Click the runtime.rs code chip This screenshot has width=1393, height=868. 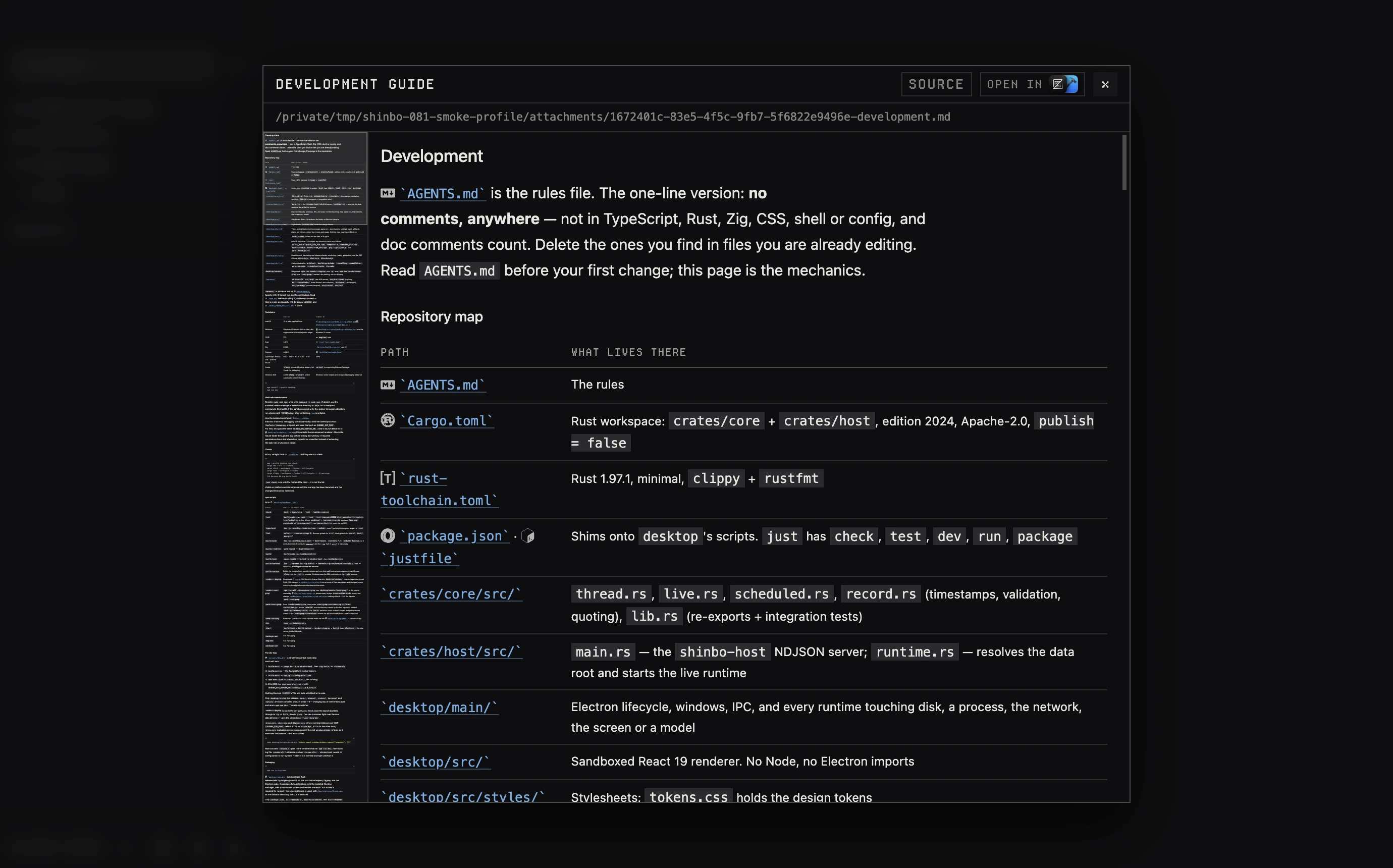[x=915, y=652]
